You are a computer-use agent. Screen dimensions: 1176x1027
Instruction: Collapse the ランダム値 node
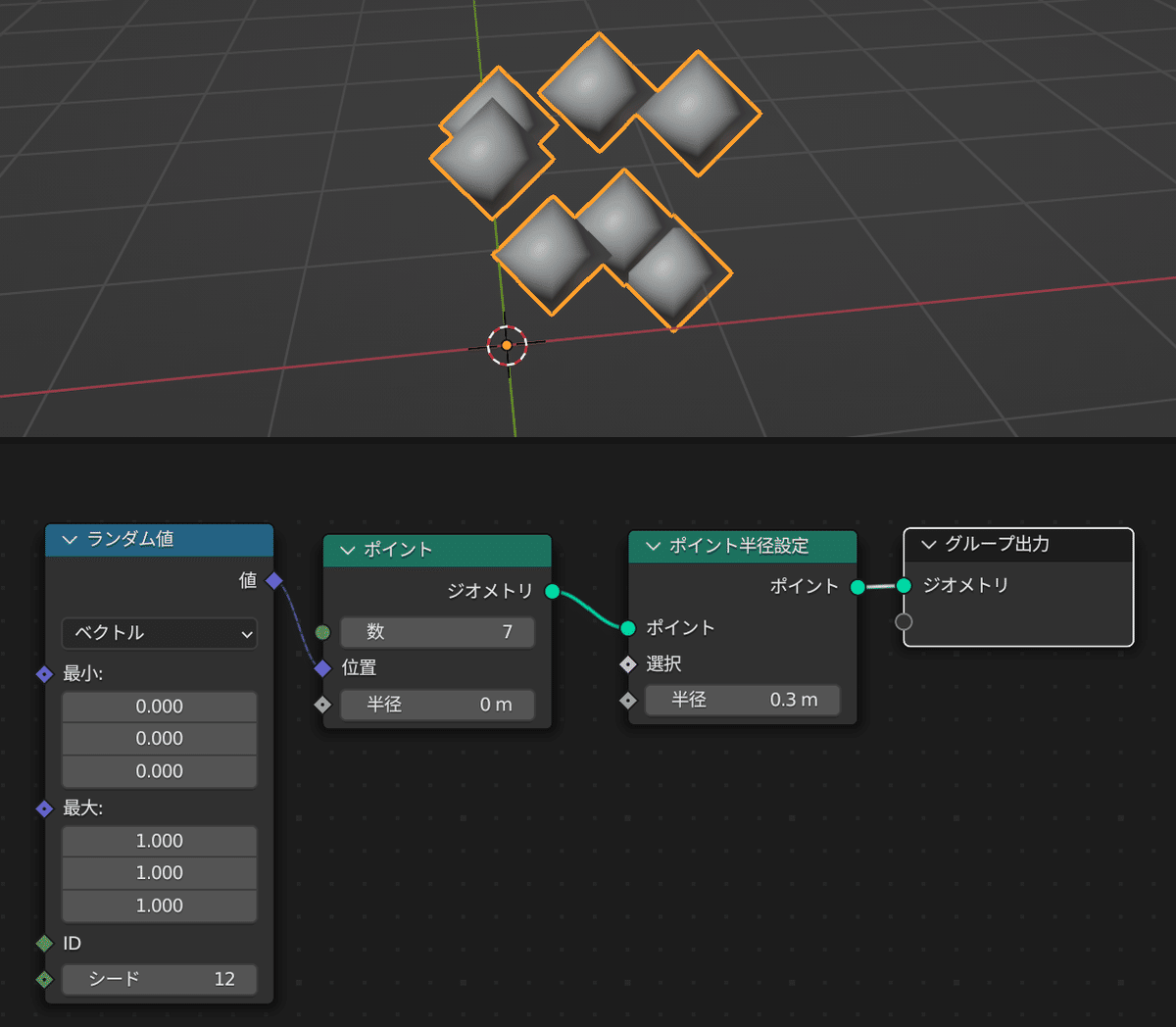(x=69, y=540)
